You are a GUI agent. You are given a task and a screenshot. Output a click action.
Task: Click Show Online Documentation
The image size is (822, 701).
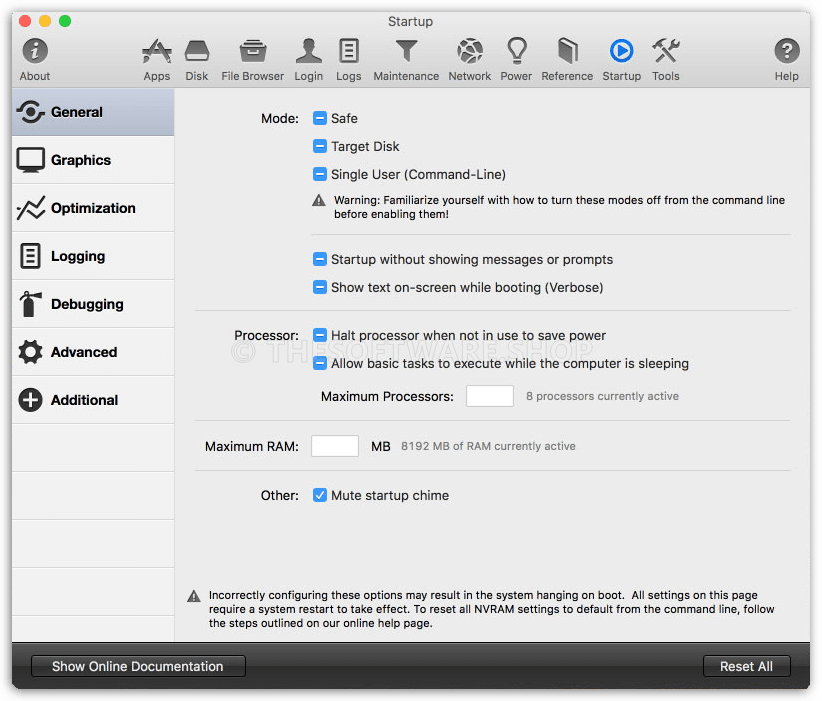(x=137, y=666)
